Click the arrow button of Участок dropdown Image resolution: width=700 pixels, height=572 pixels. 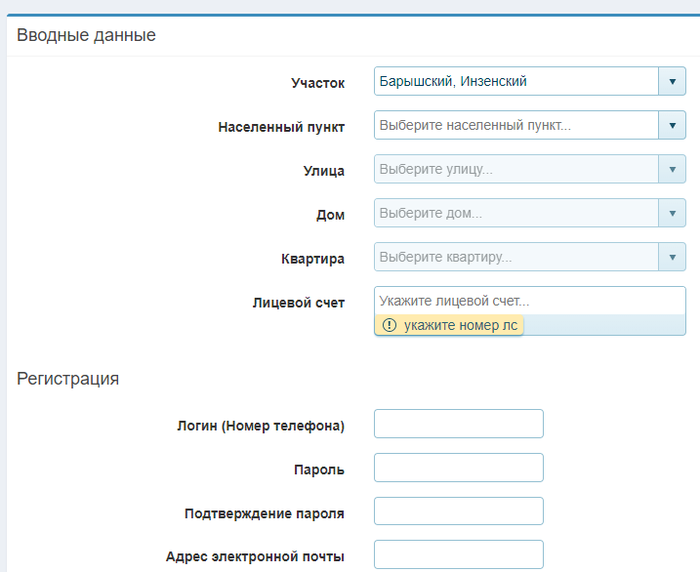[671, 81]
